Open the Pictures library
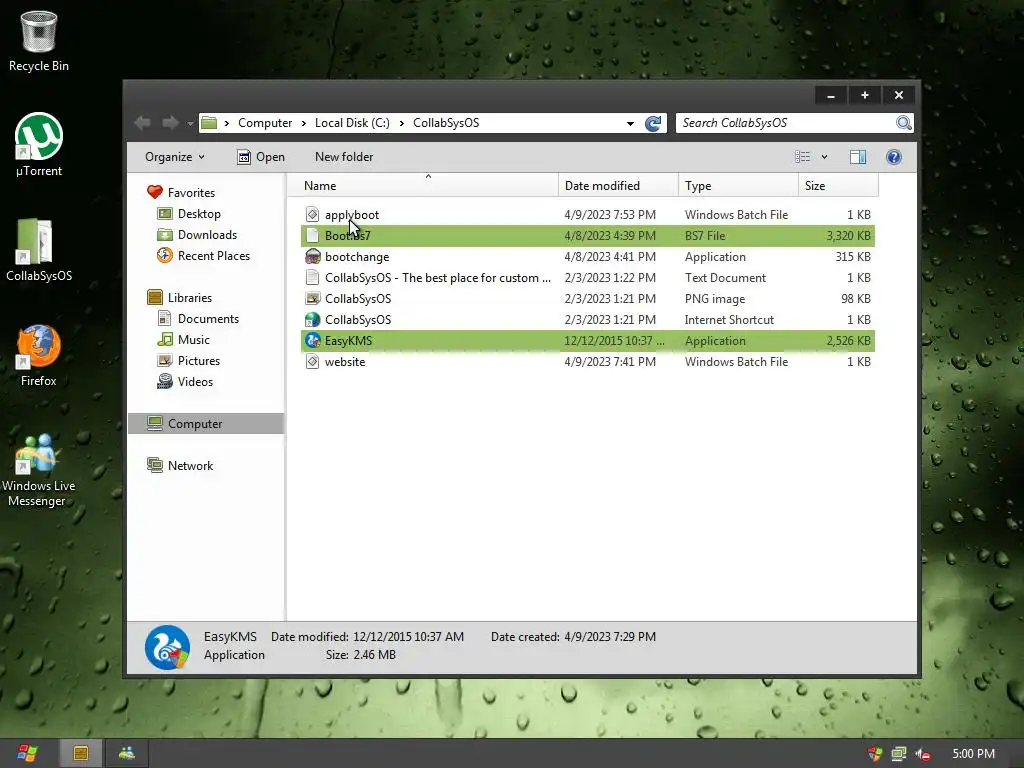1024x768 pixels. tap(199, 360)
